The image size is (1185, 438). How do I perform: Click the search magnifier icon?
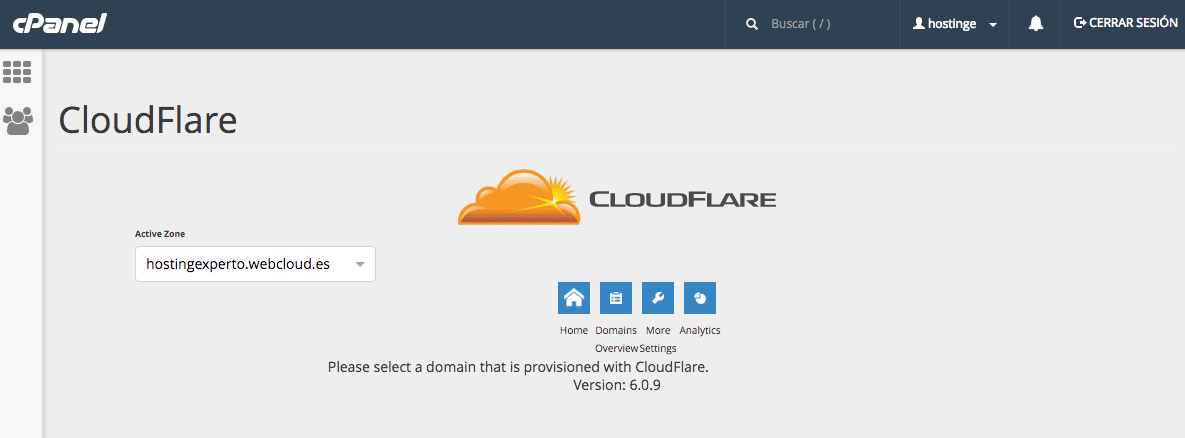pos(752,24)
